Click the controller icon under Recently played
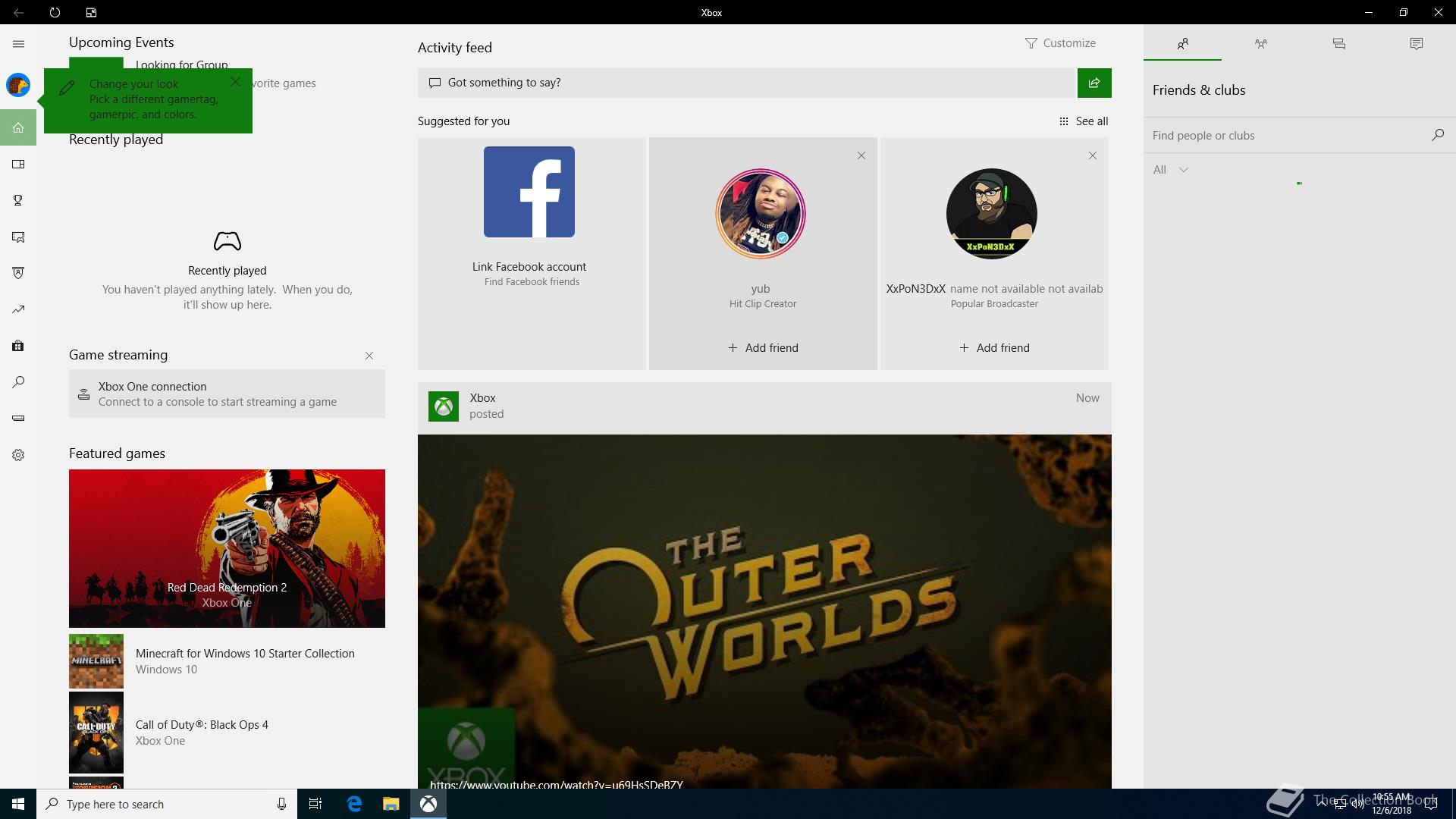The image size is (1456, 819). [227, 241]
